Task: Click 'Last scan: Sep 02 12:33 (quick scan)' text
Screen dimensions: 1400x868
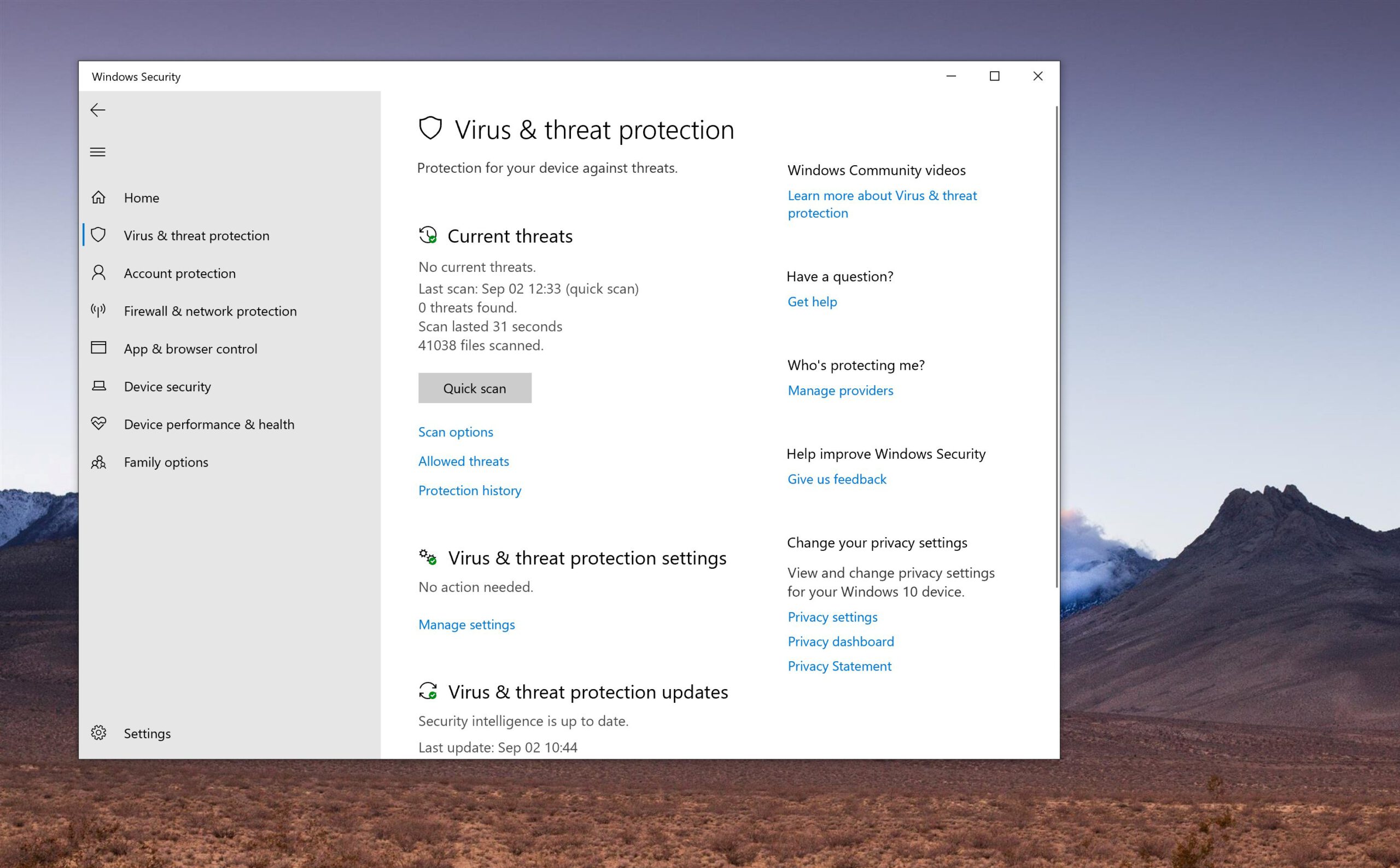Action: (528, 289)
